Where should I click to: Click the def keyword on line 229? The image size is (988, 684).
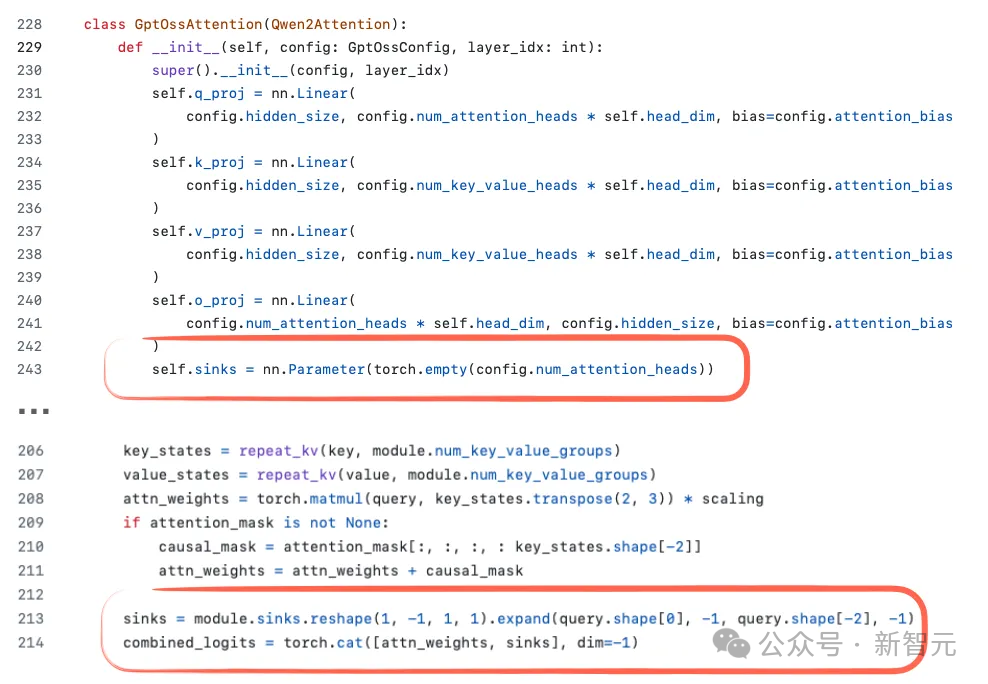point(130,47)
